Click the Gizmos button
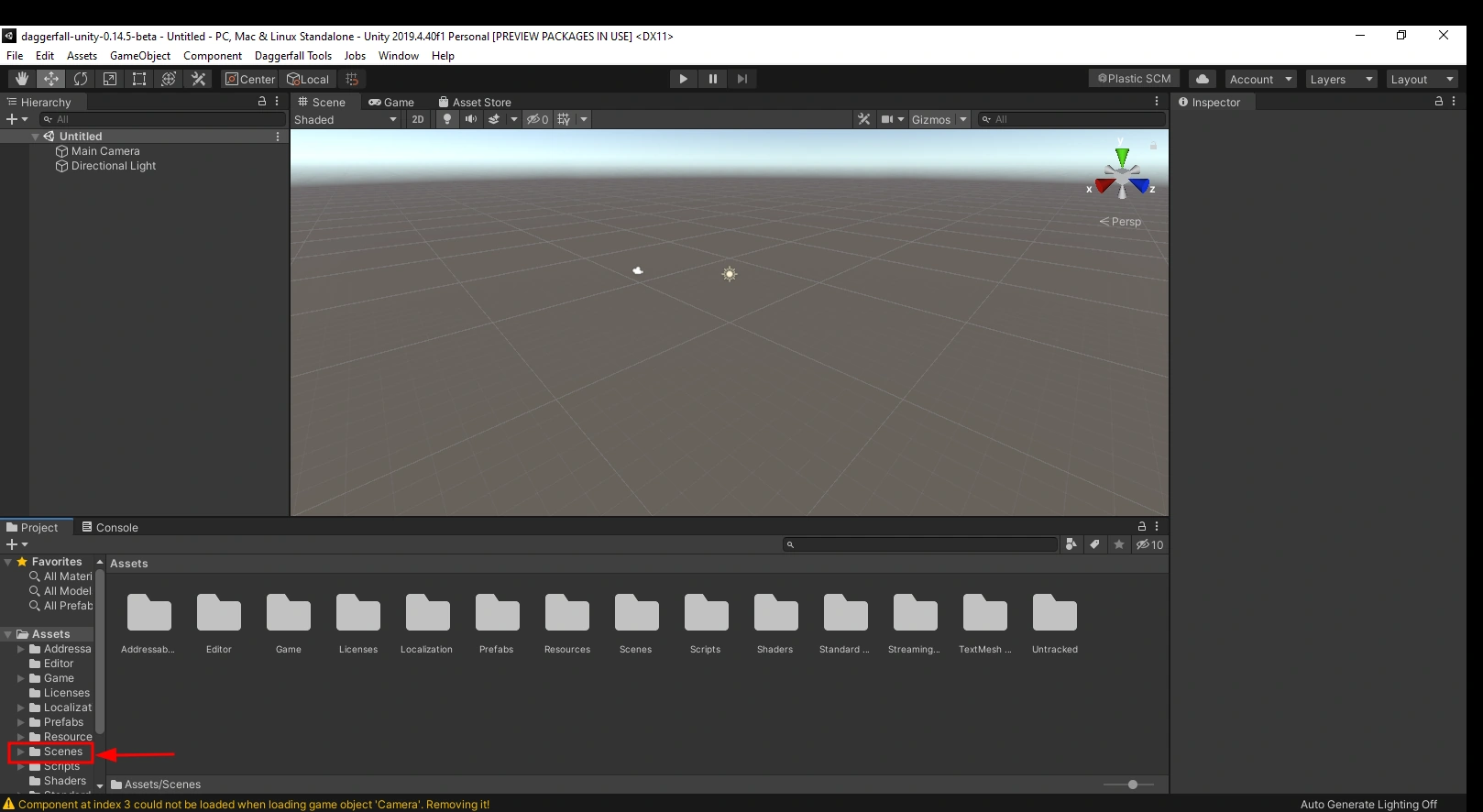 point(931,119)
